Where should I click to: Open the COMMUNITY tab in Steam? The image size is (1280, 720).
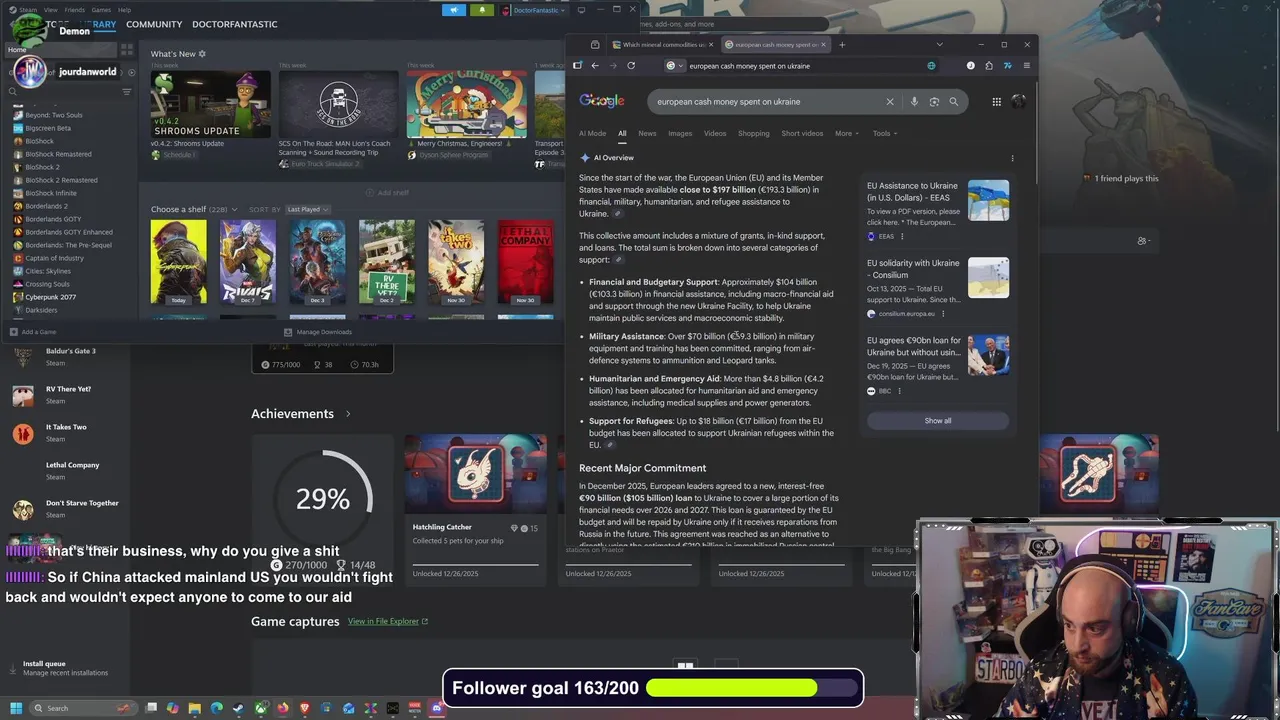(154, 24)
